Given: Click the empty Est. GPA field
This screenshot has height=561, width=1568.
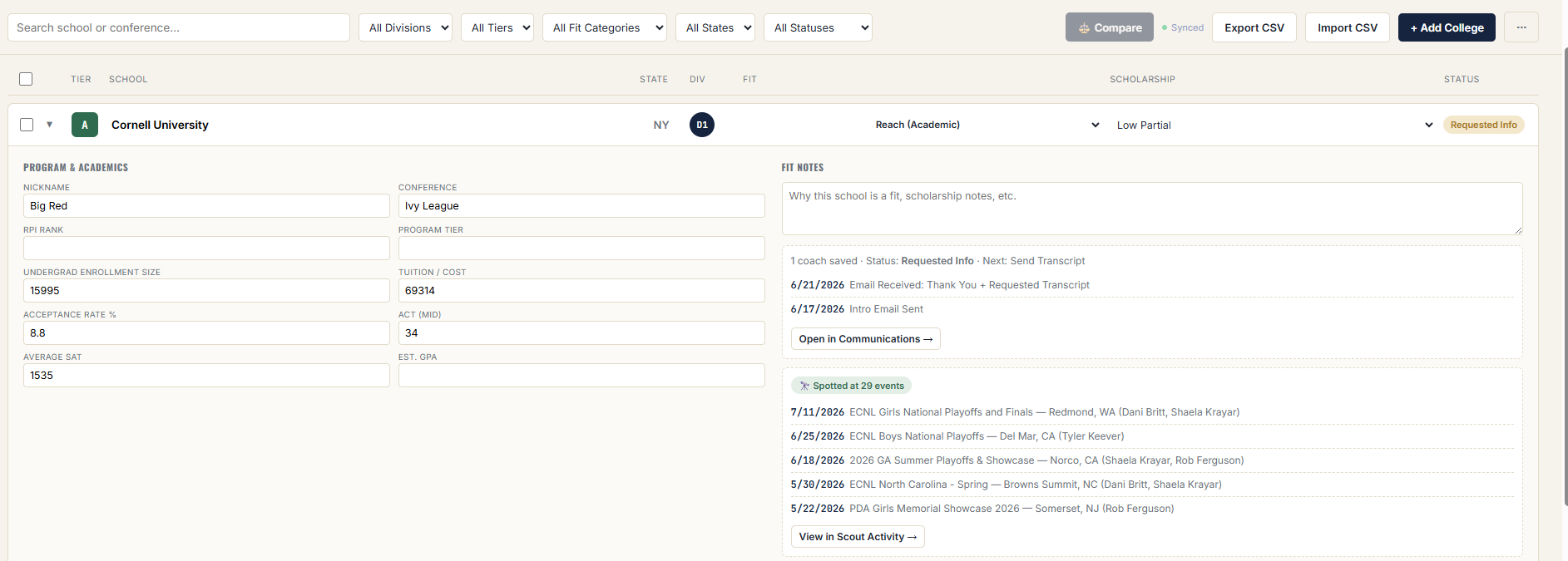Looking at the screenshot, I should pyautogui.click(x=581, y=376).
